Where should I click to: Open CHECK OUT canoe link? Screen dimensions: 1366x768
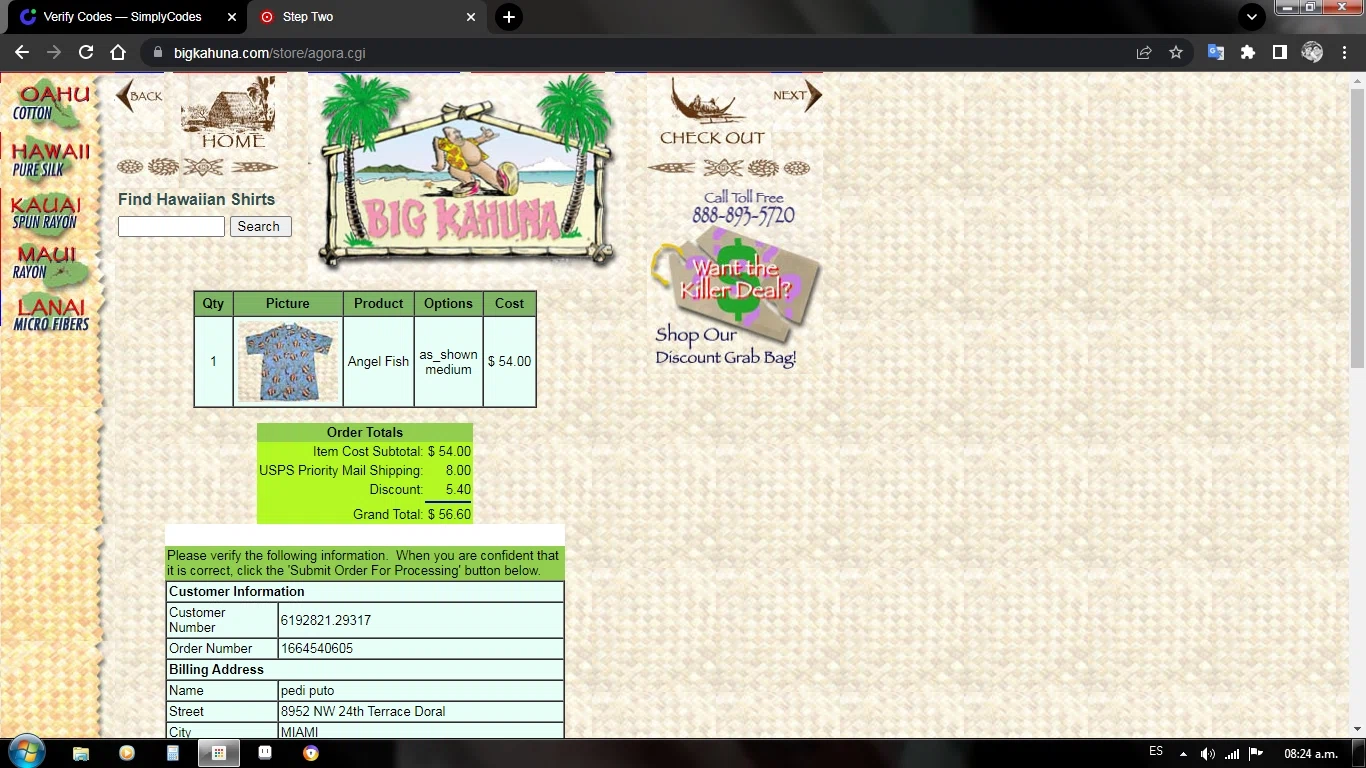712,114
